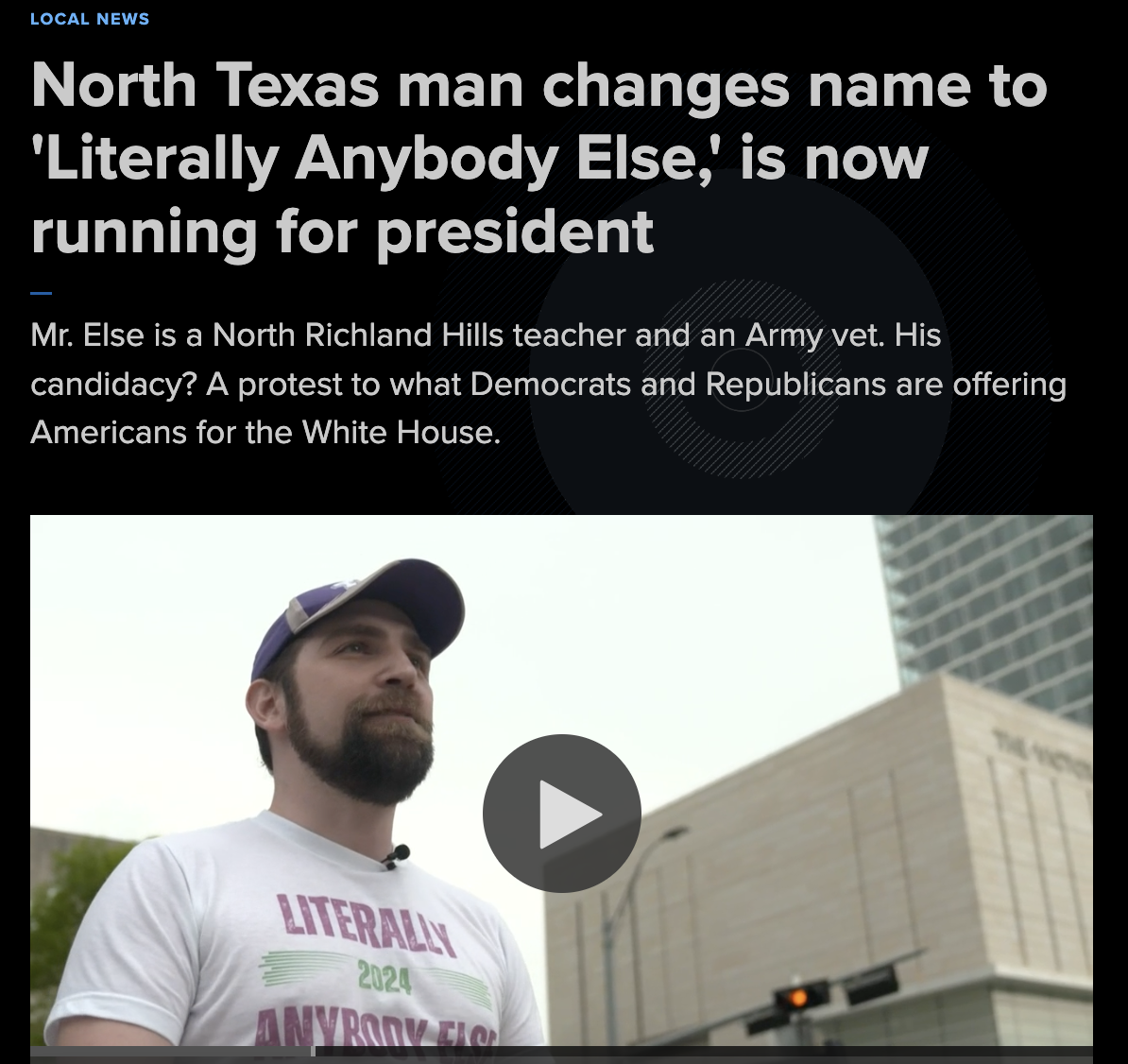Open the LOCAL NEWS category link

click(x=90, y=20)
